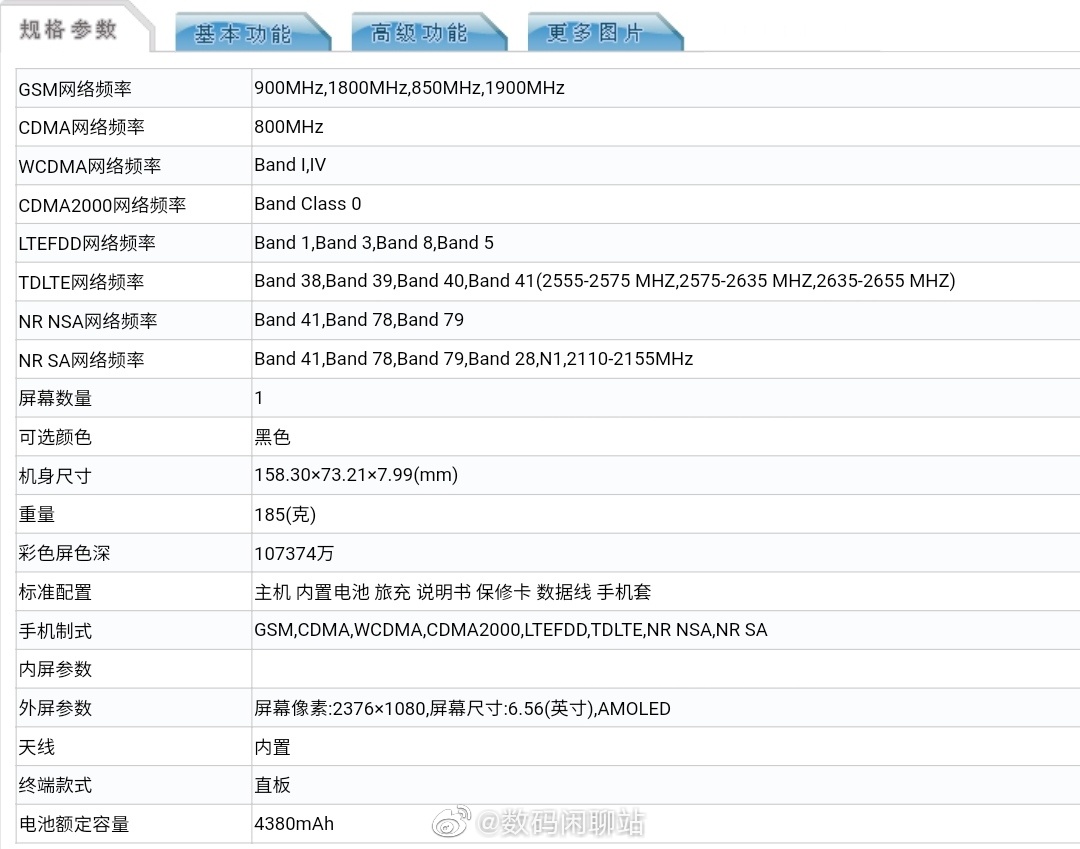Screen dimensions: 1080x849
Task: Select the 标准配置 label
Action: [x=55, y=592]
